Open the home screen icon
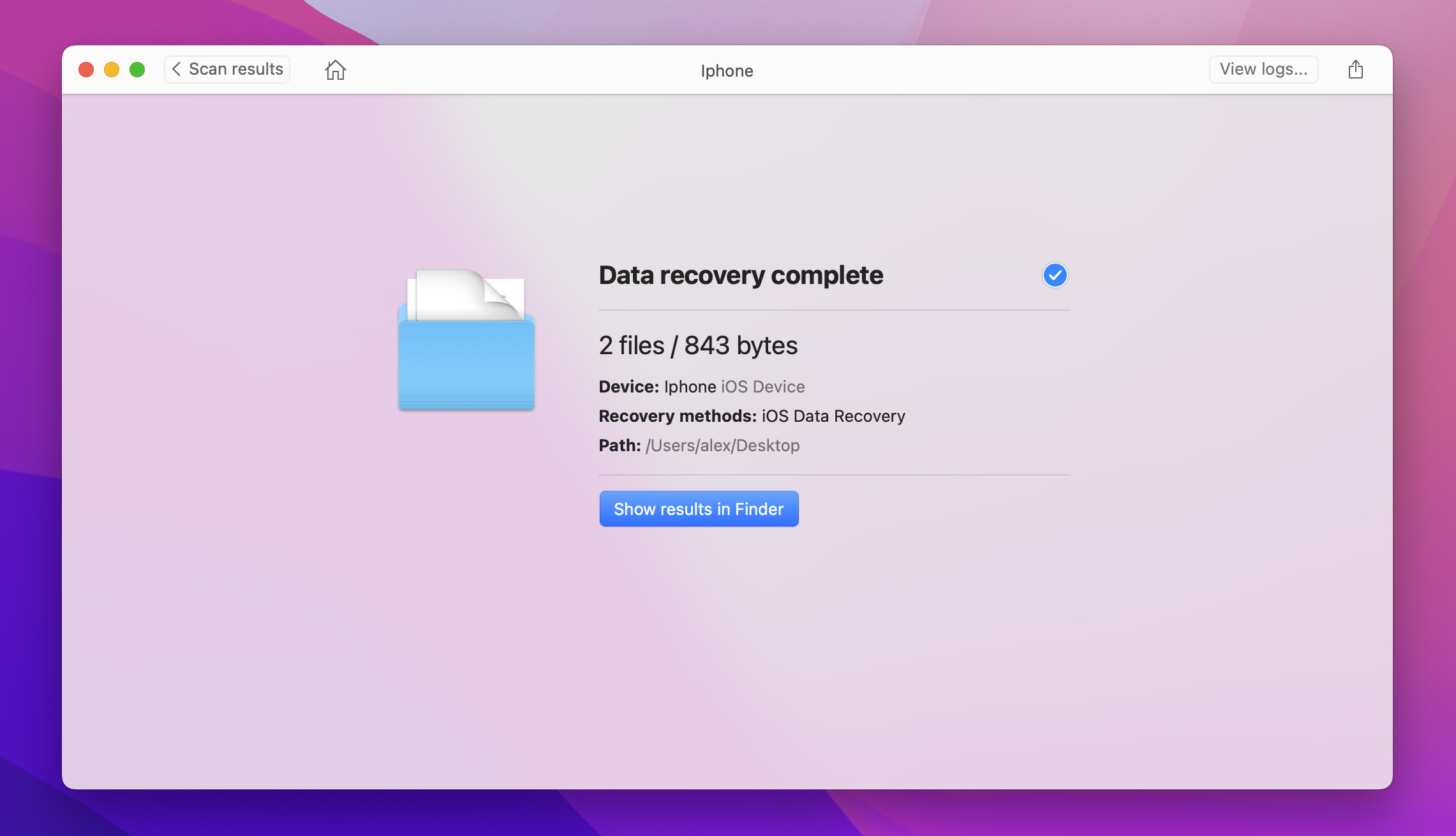The height and width of the screenshot is (836, 1456). (x=336, y=70)
